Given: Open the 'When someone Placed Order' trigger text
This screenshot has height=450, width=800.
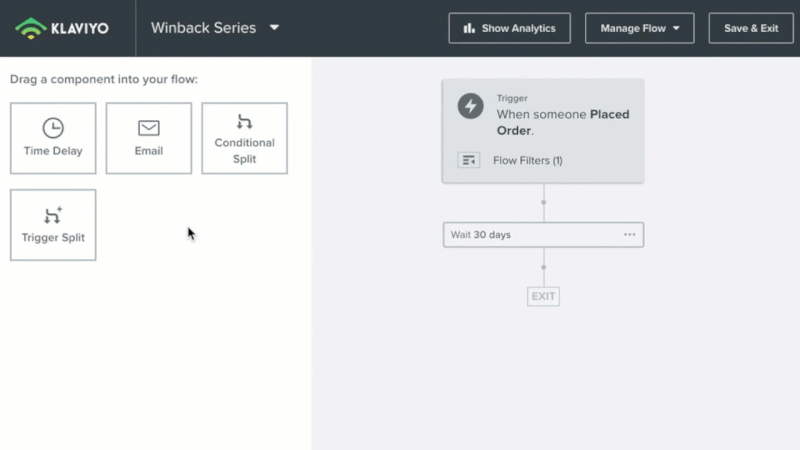Looking at the screenshot, I should click(562, 122).
